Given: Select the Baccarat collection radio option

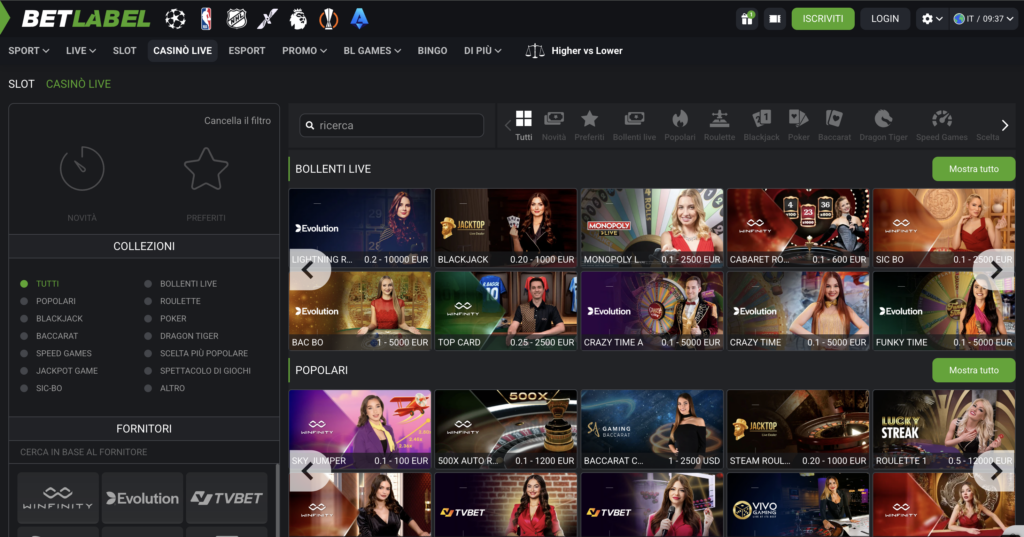Looking at the screenshot, I should click(x=24, y=336).
